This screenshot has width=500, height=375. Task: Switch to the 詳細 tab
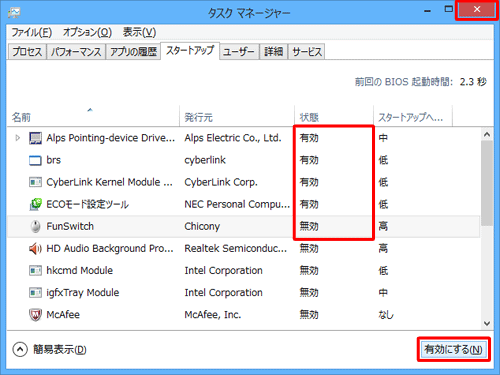pyautogui.click(x=273, y=52)
